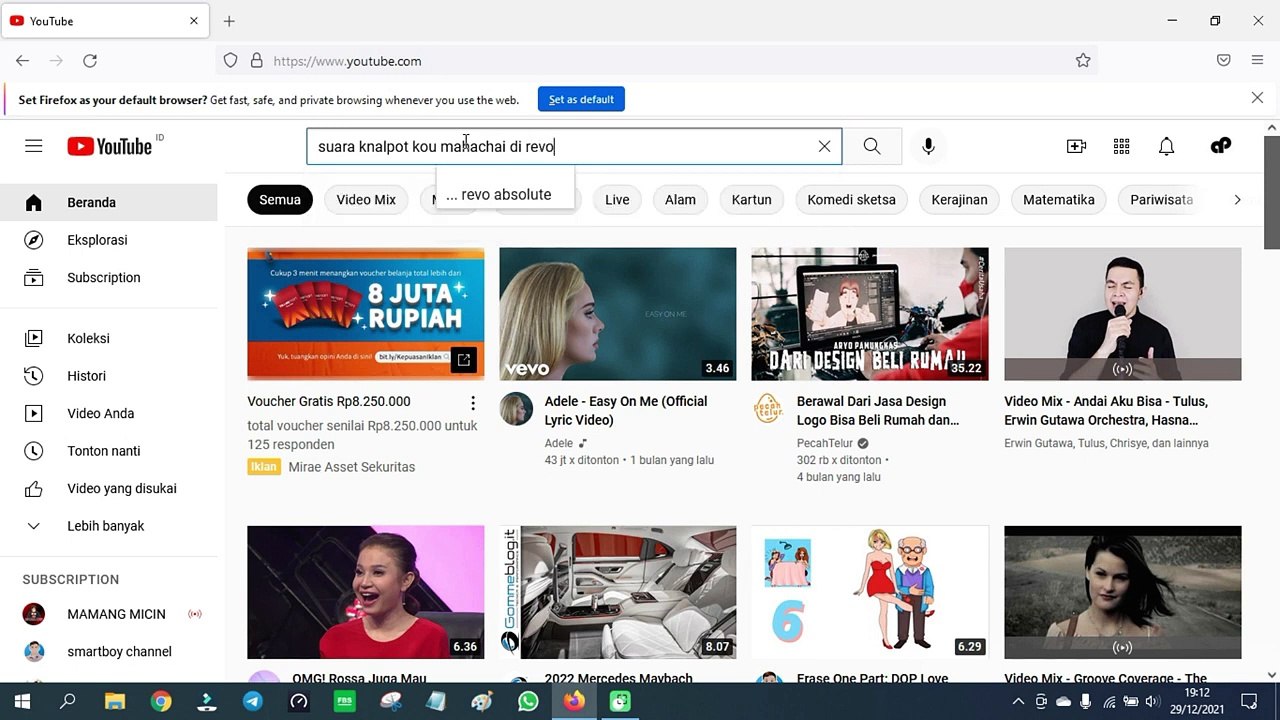Open the Windows Start menu

pos(22,701)
